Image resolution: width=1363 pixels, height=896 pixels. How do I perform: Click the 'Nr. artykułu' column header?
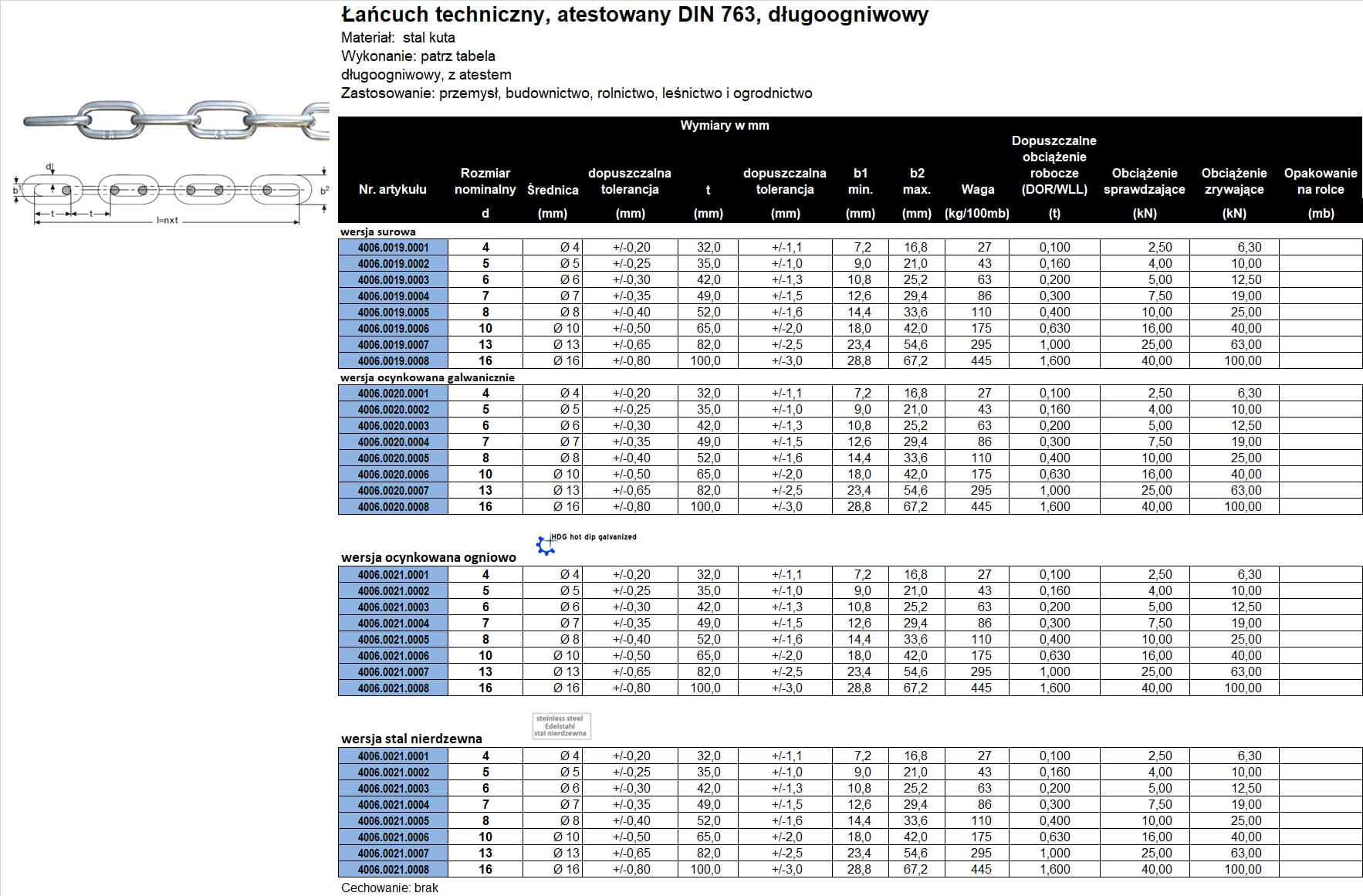[x=392, y=190]
